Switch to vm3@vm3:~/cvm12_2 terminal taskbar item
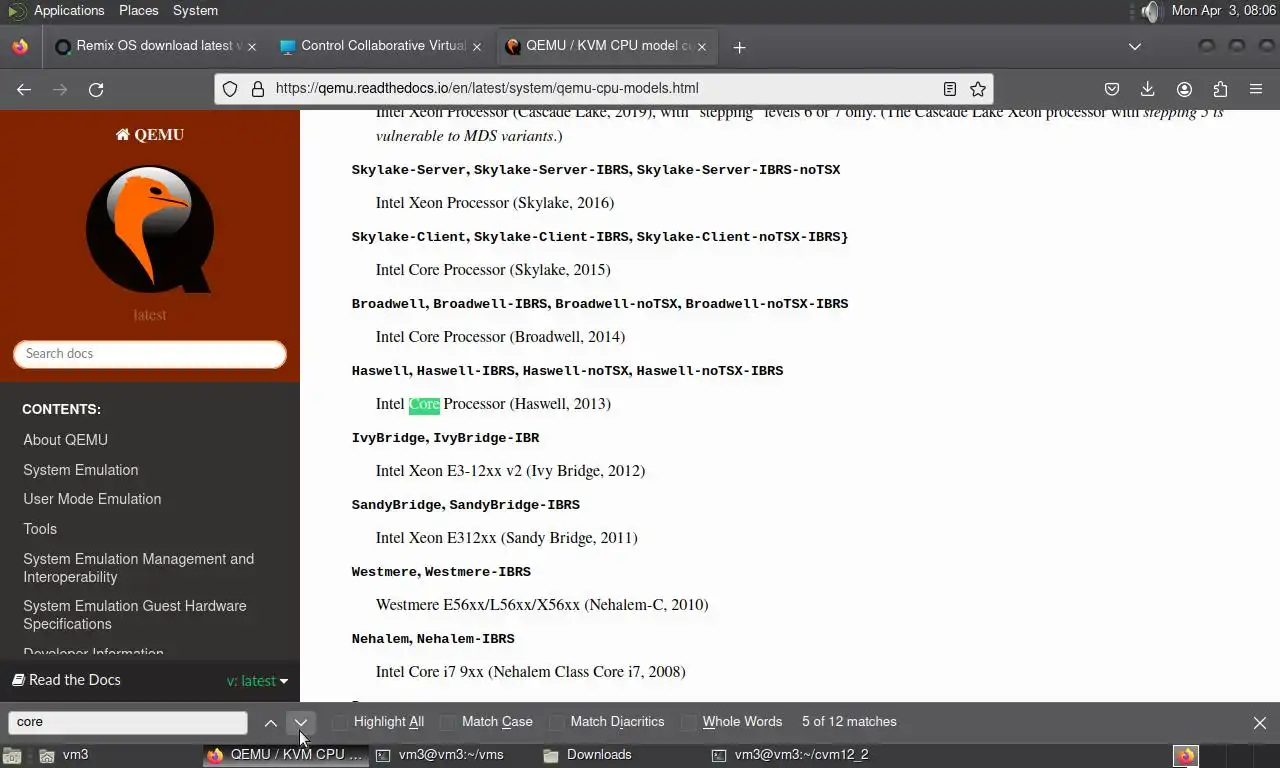Viewport: 1280px width, 768px height. click(789, 755)
